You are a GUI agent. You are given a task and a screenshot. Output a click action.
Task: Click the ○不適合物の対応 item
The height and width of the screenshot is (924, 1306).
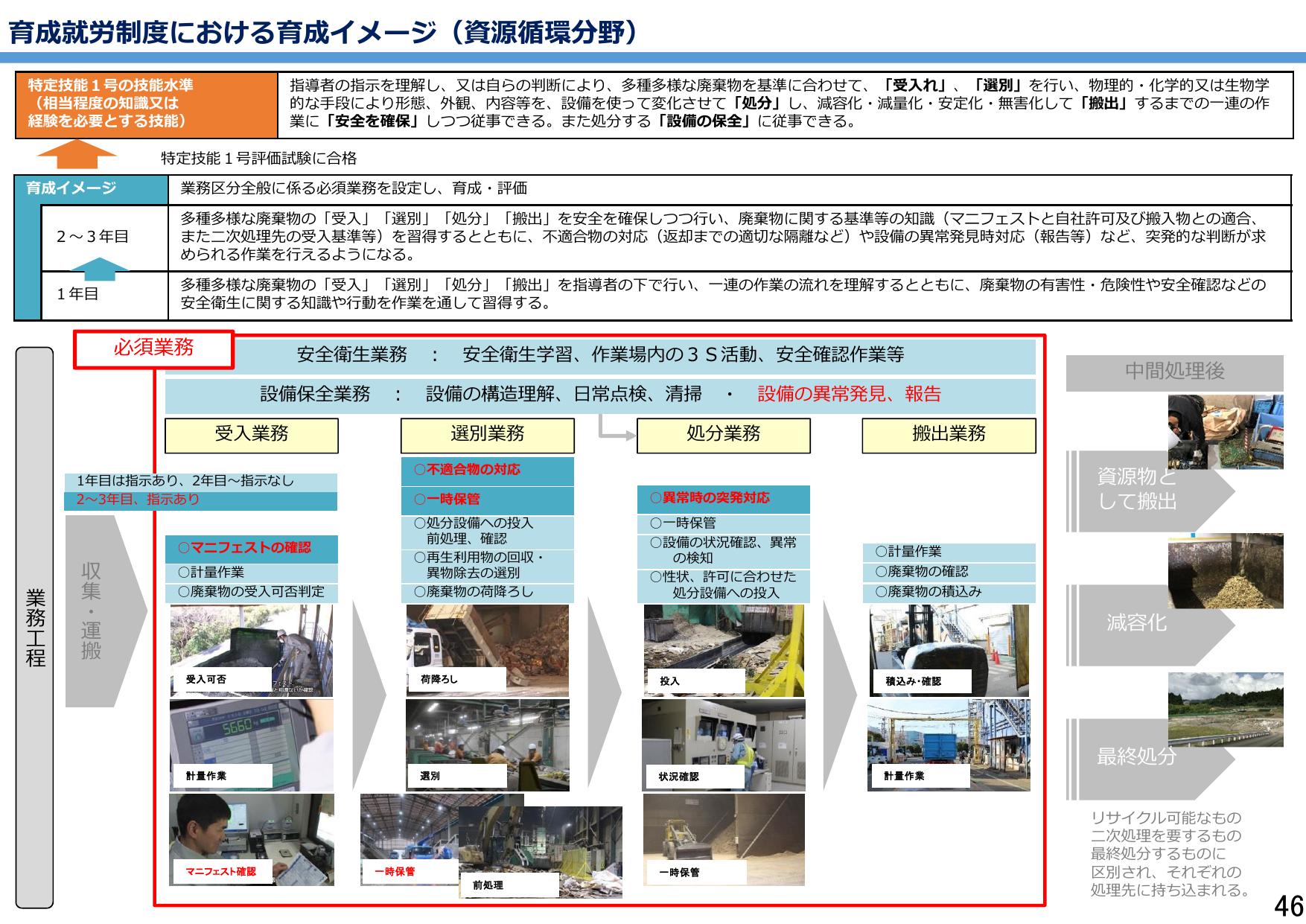487,471
